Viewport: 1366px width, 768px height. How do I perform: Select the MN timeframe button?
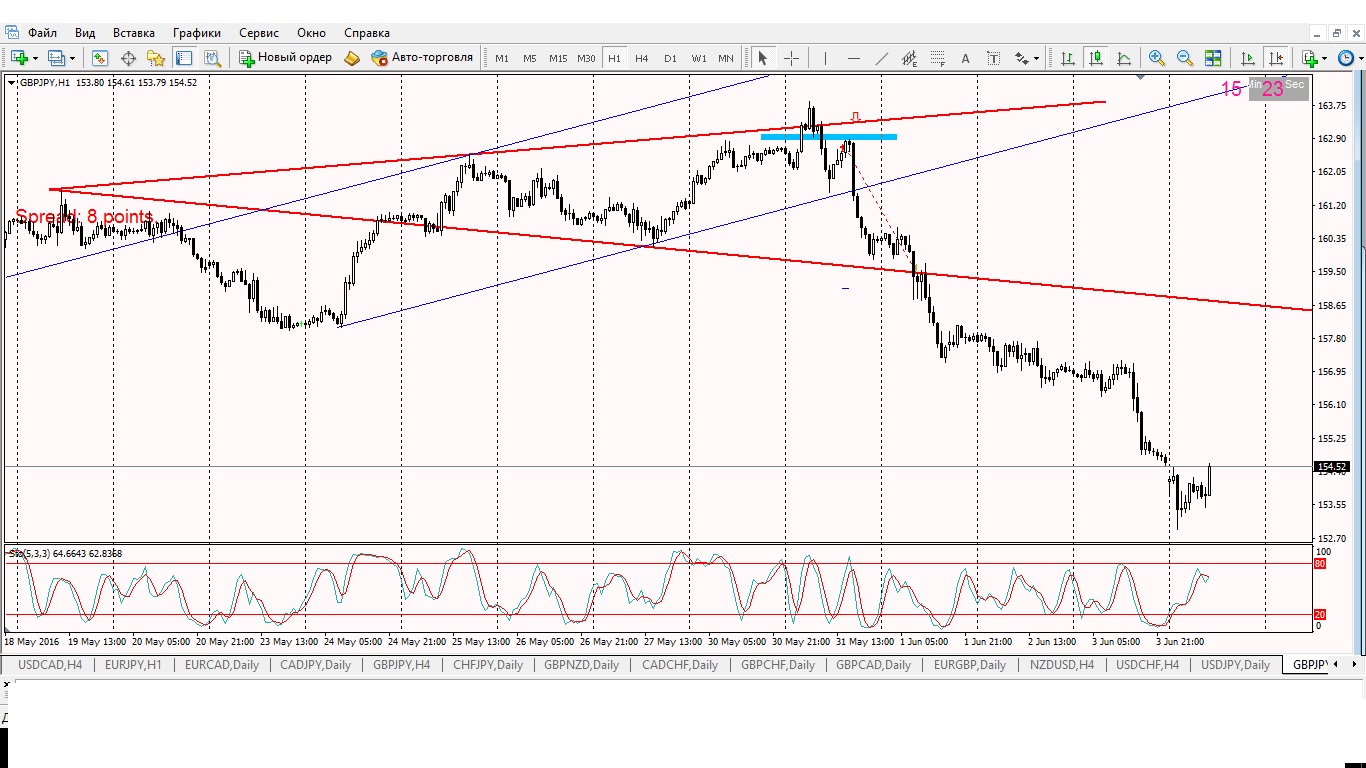click(726, 58)
